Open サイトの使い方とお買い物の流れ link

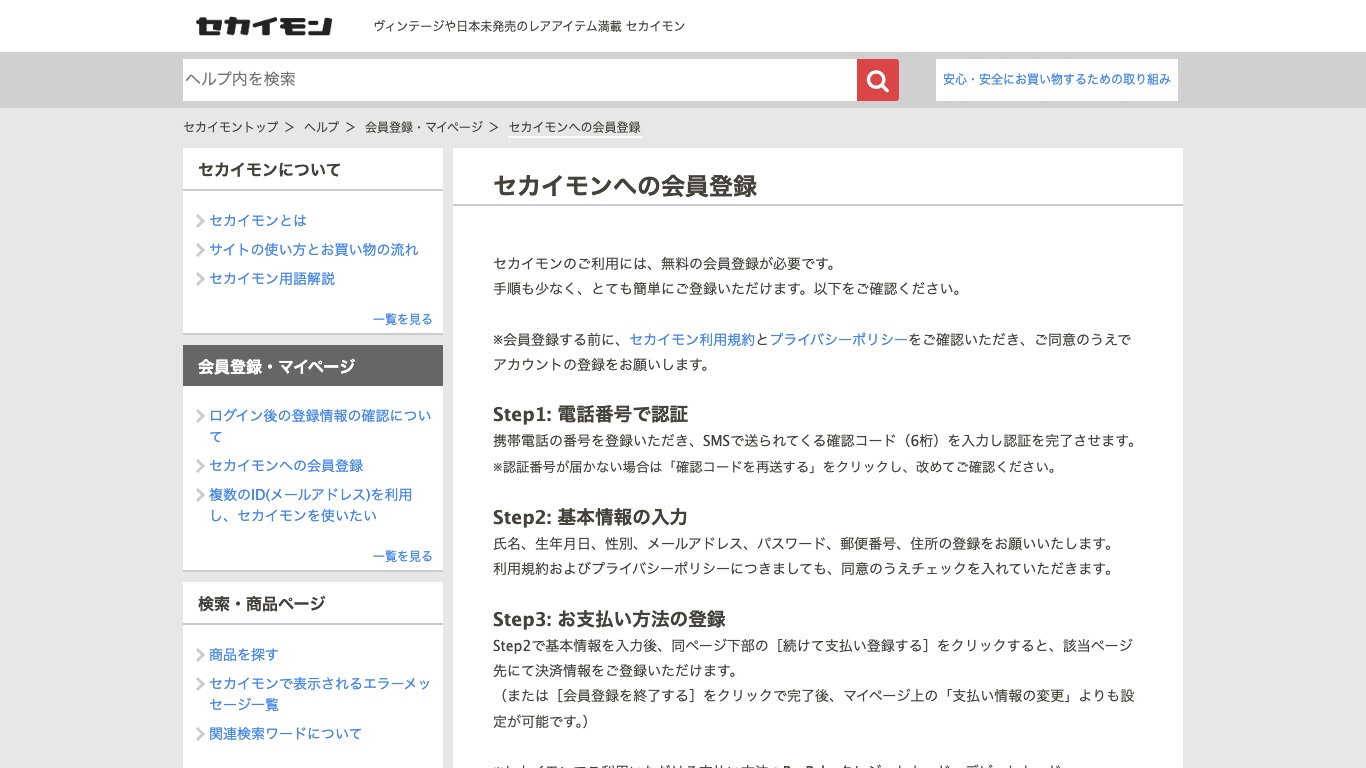[x=314, y=250]
